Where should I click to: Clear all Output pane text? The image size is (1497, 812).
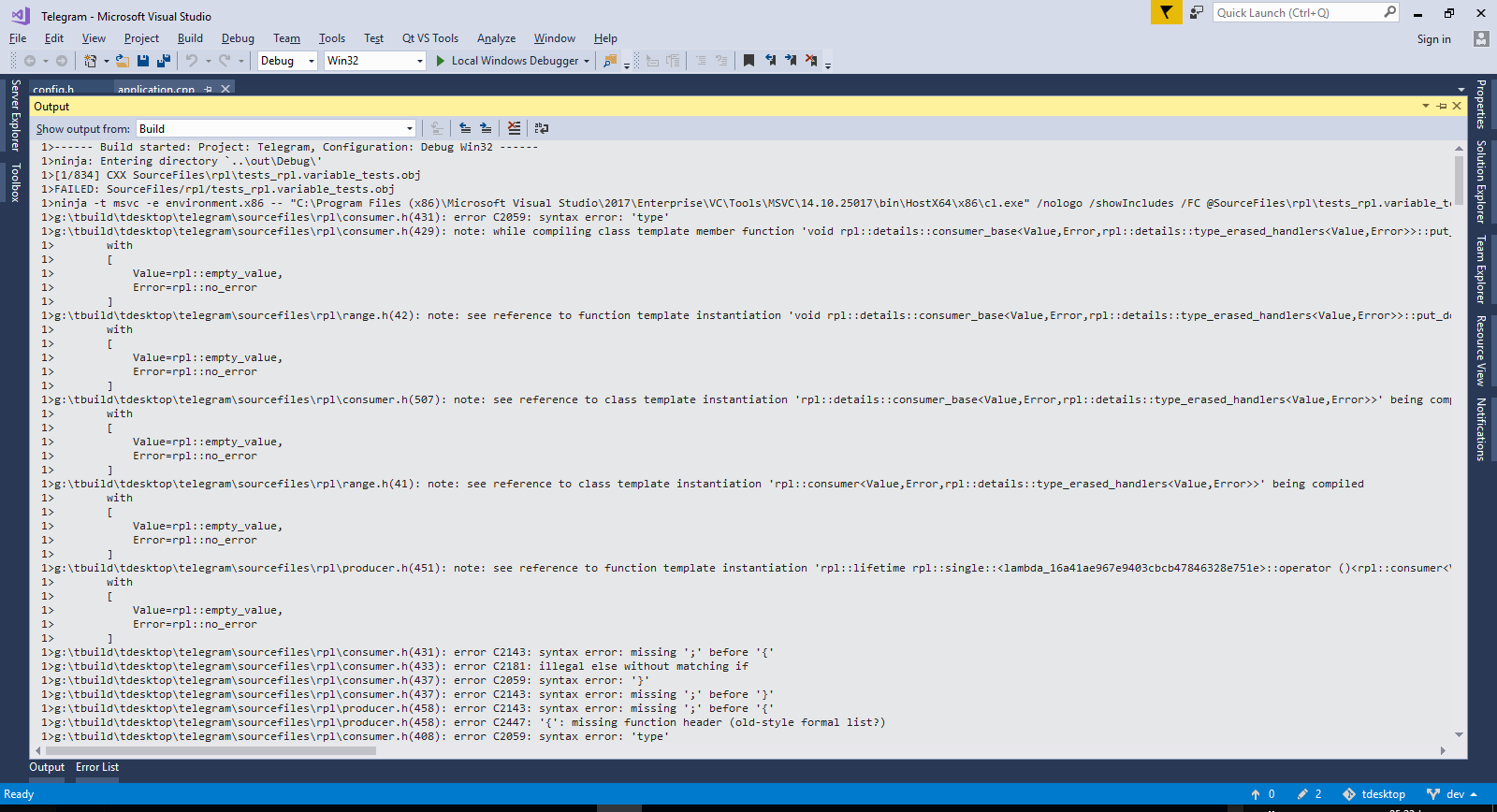tap(514, 128)
